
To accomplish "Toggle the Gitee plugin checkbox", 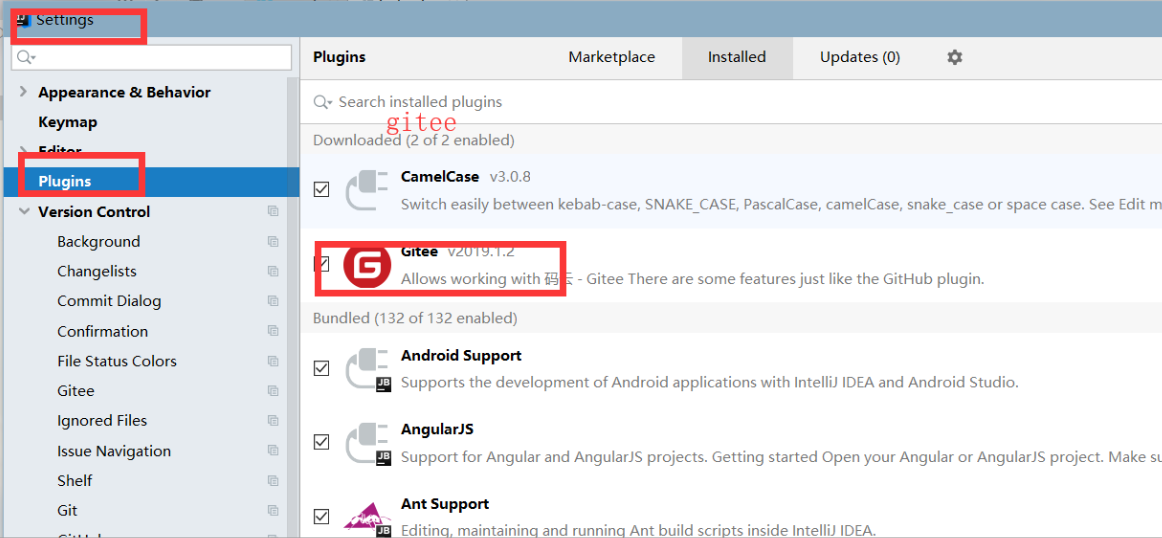I will click(x=322, y=264).
